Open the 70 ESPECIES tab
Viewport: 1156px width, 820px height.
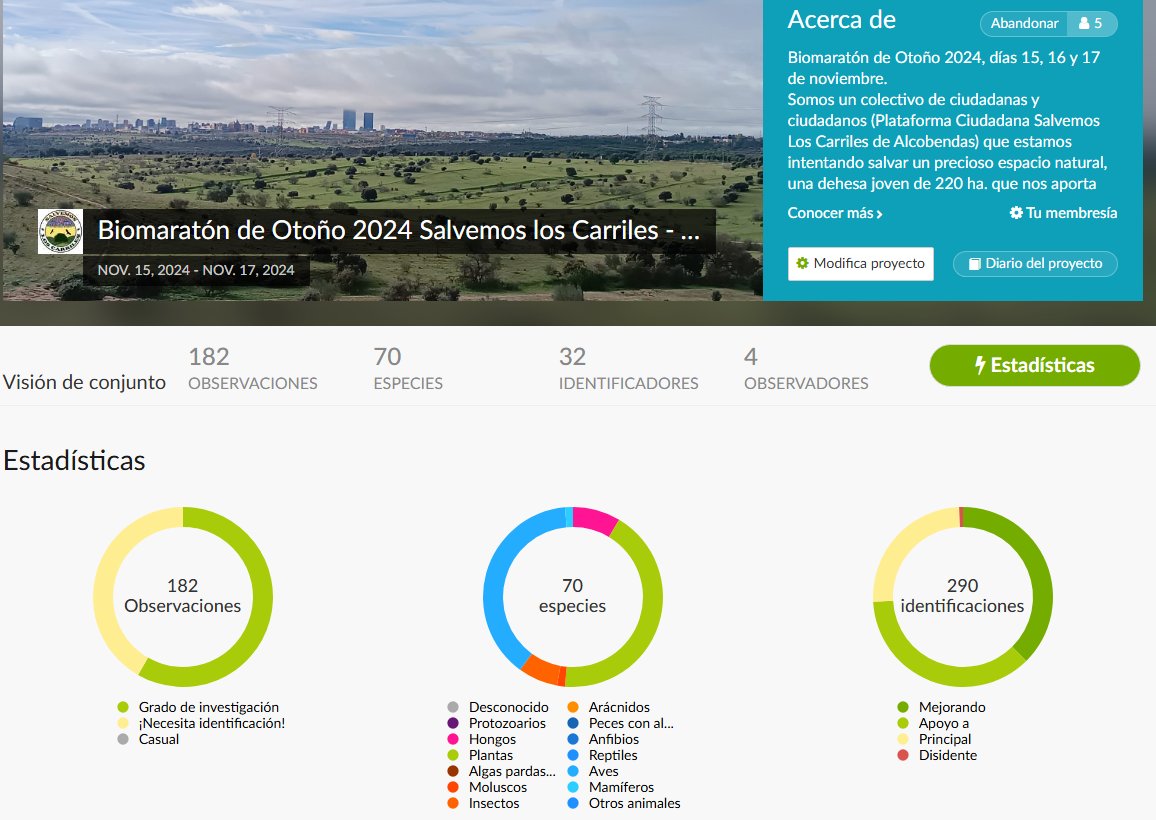(408, 367)
